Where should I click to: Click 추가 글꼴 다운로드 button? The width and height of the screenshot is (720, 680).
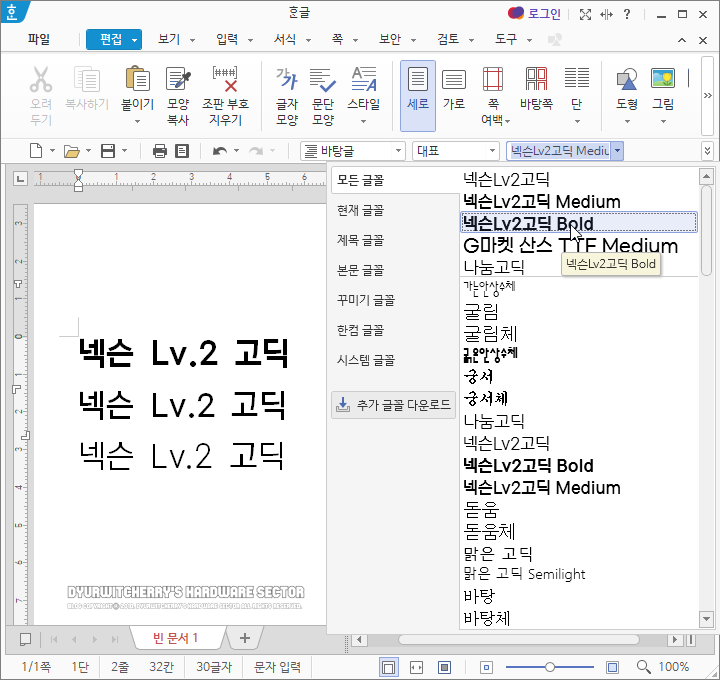(394, 405)
